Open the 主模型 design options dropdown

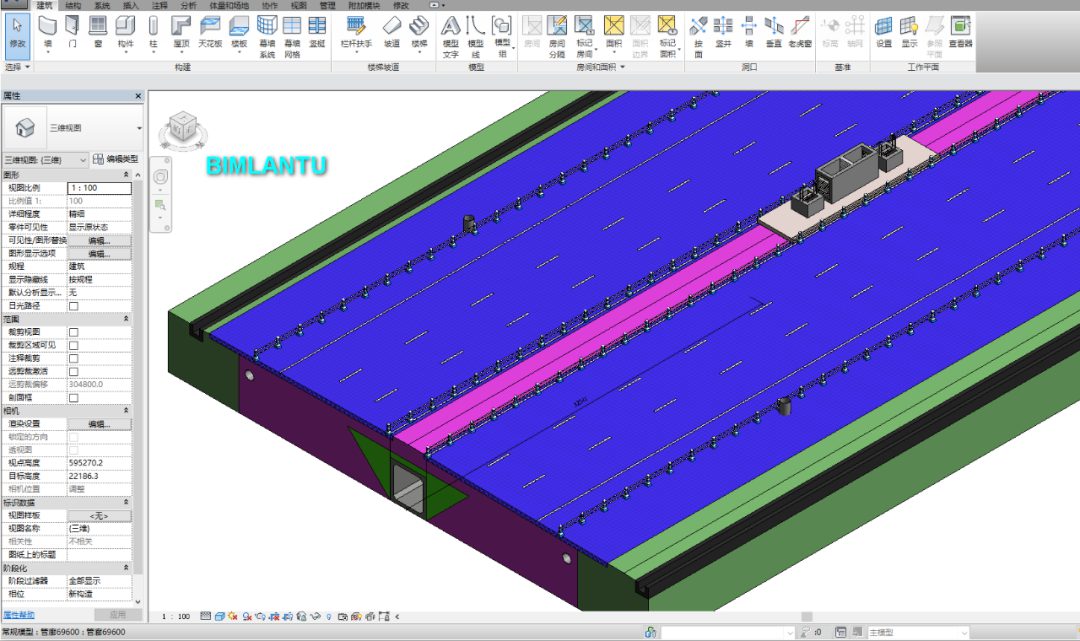click(x=917, y=632)
